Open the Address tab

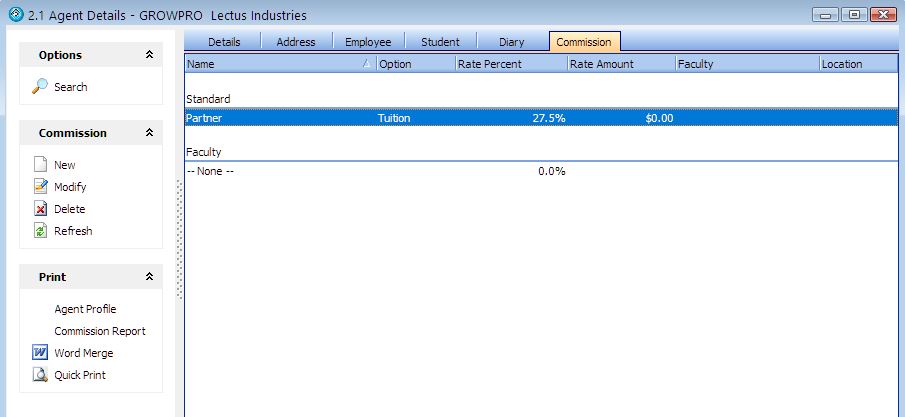click(x=295, y=42)
